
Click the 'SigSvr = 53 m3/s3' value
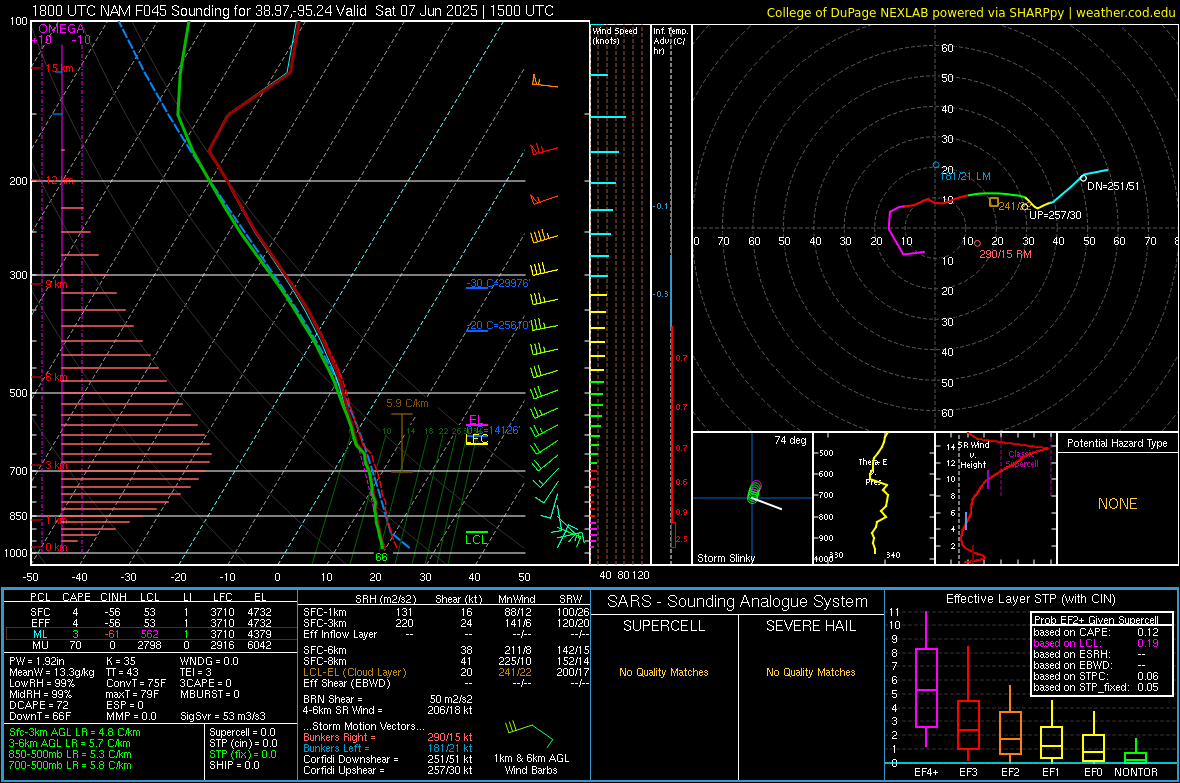[223, 716]
